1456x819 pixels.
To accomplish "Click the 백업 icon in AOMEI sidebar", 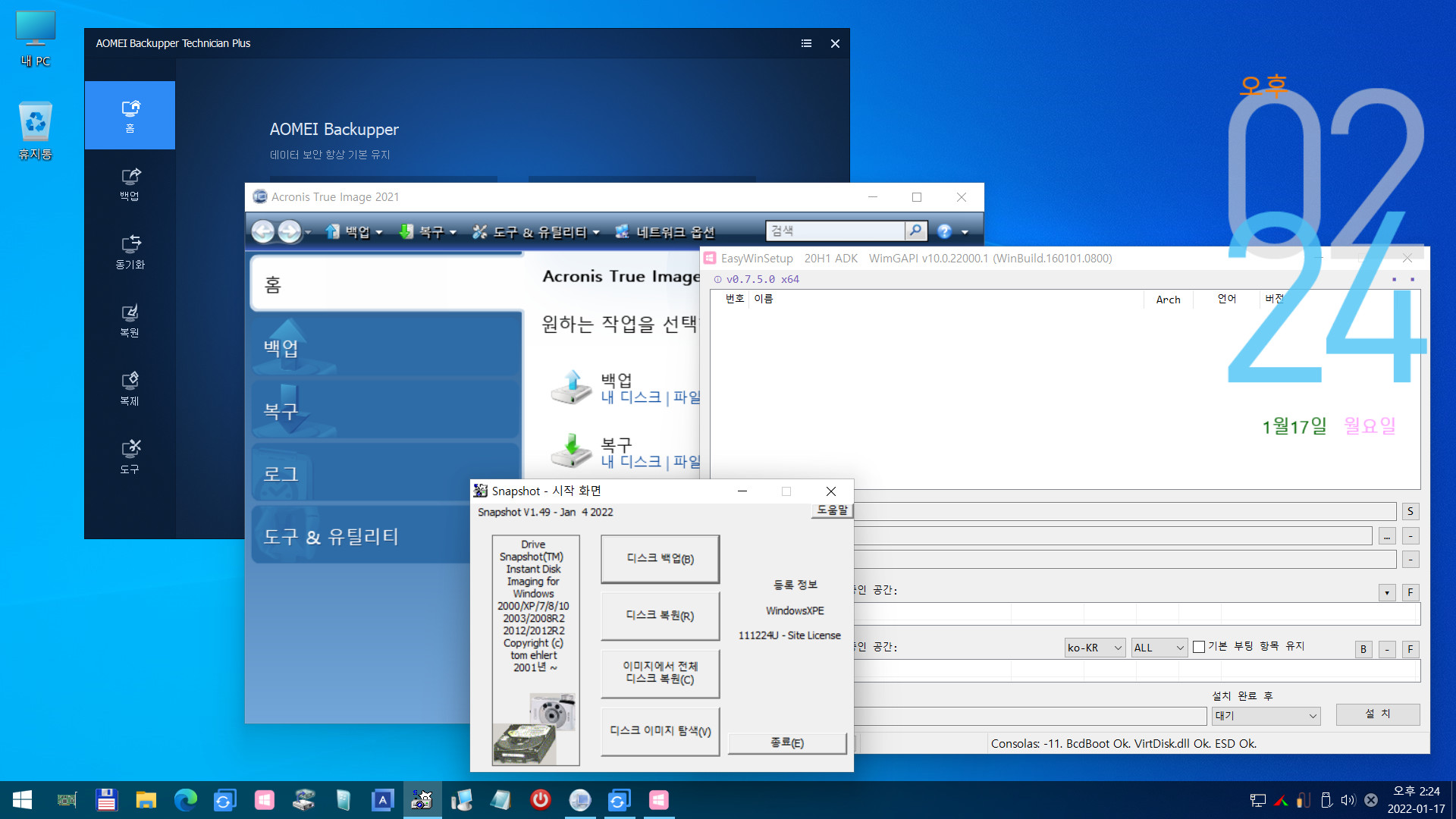I will coord(128,184).
